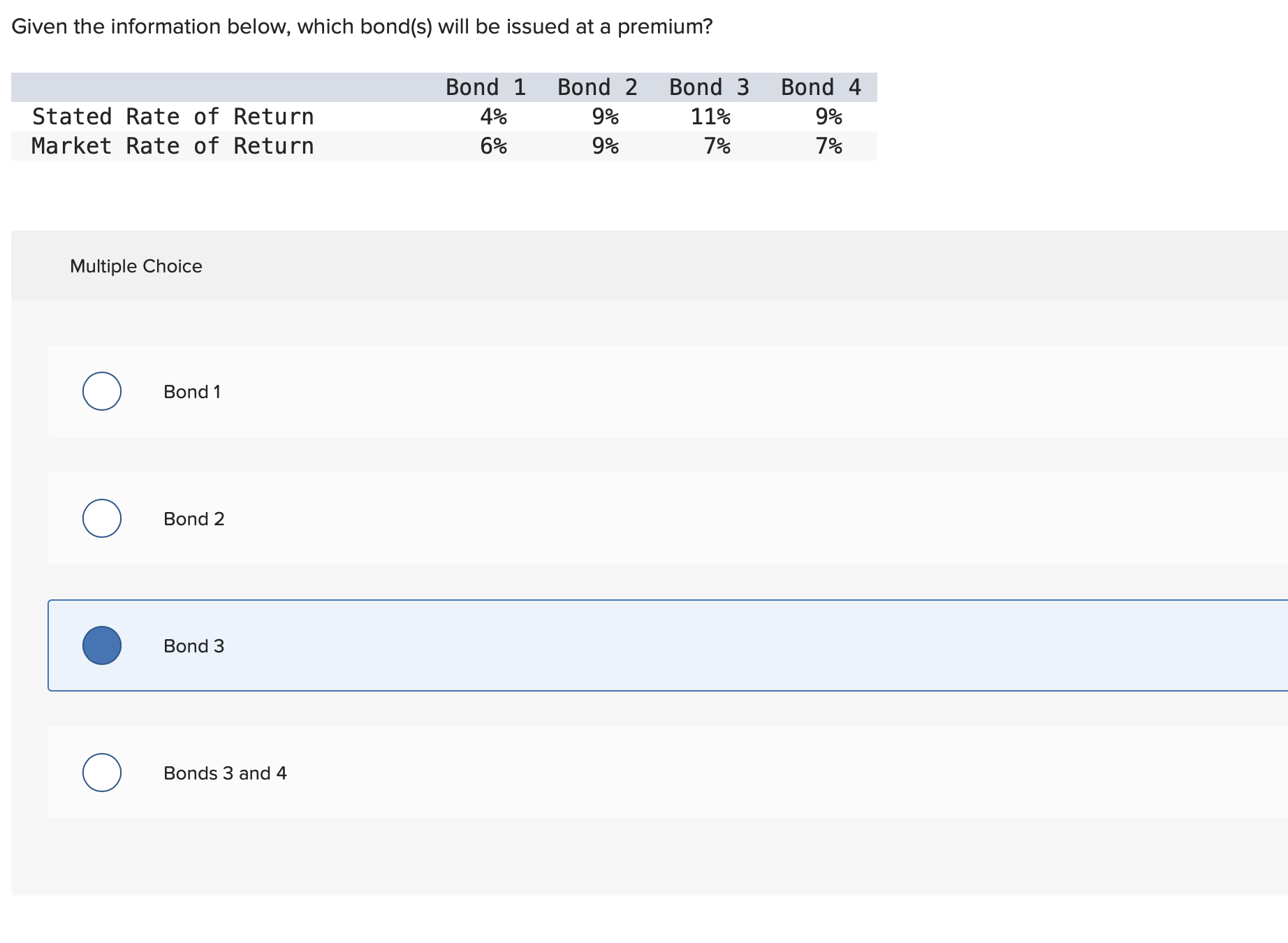Click the Market Rate of Return row label
1288x943 pixels.
point(173,145)
